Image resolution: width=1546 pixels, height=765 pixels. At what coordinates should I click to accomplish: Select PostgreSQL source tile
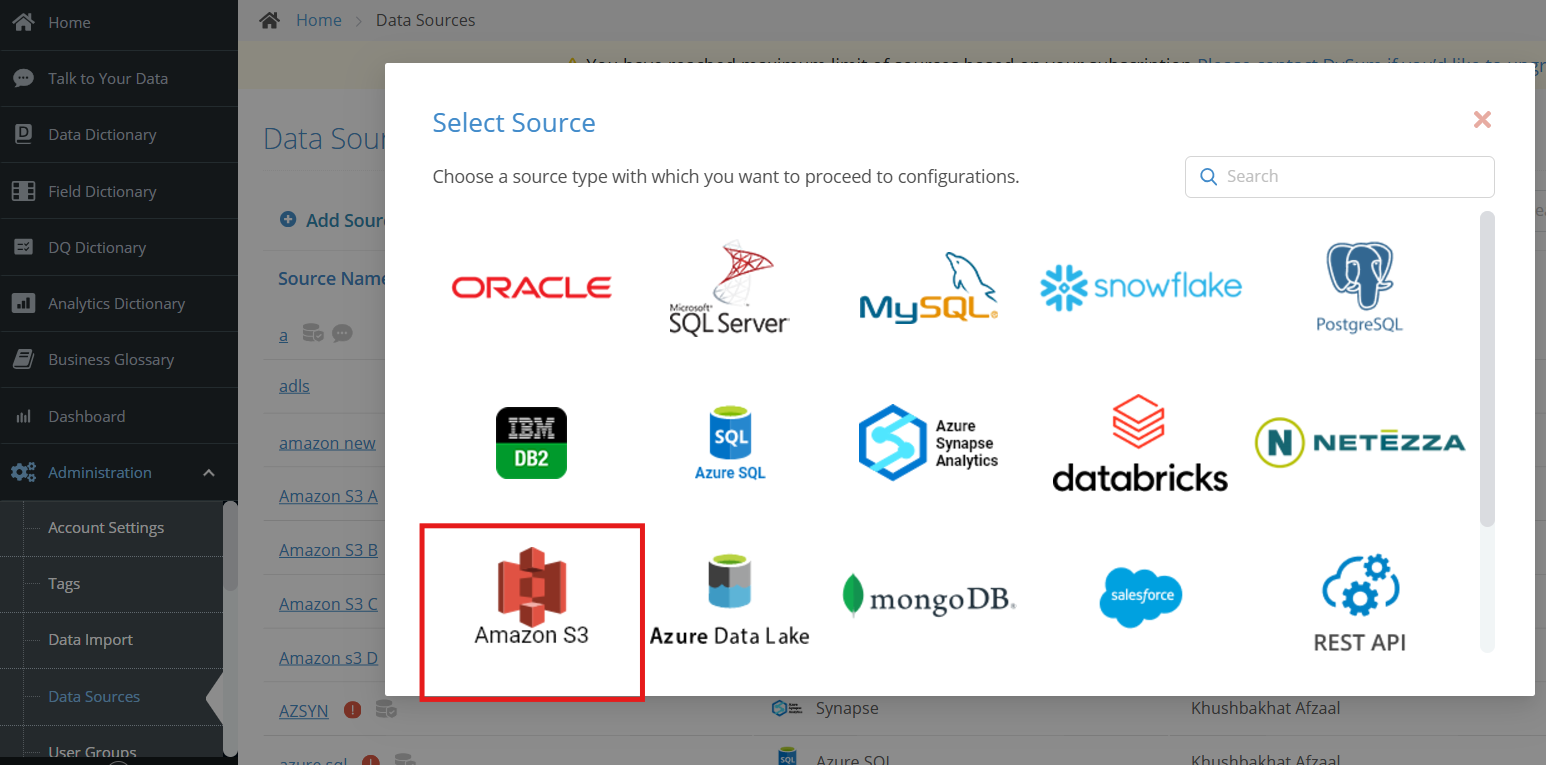[x=1359, y=288]
